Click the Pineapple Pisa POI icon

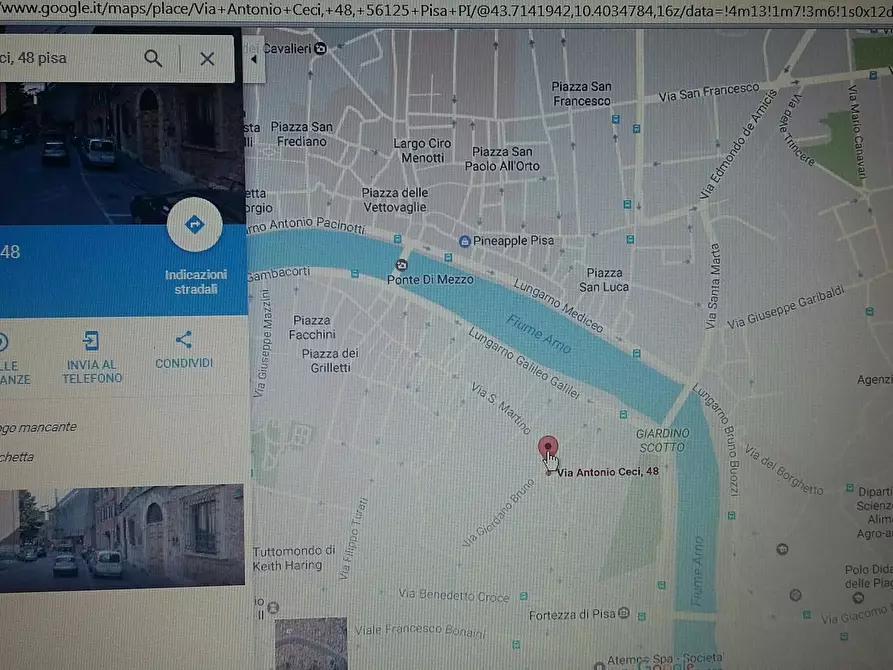coord(463,240)
